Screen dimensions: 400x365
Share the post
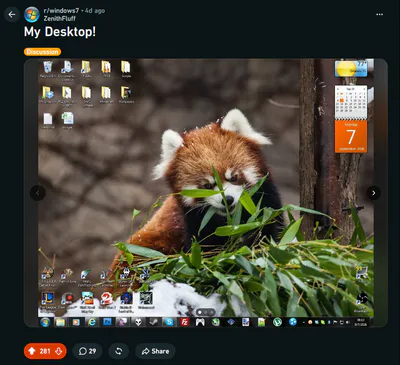click(x=155, y=351)
